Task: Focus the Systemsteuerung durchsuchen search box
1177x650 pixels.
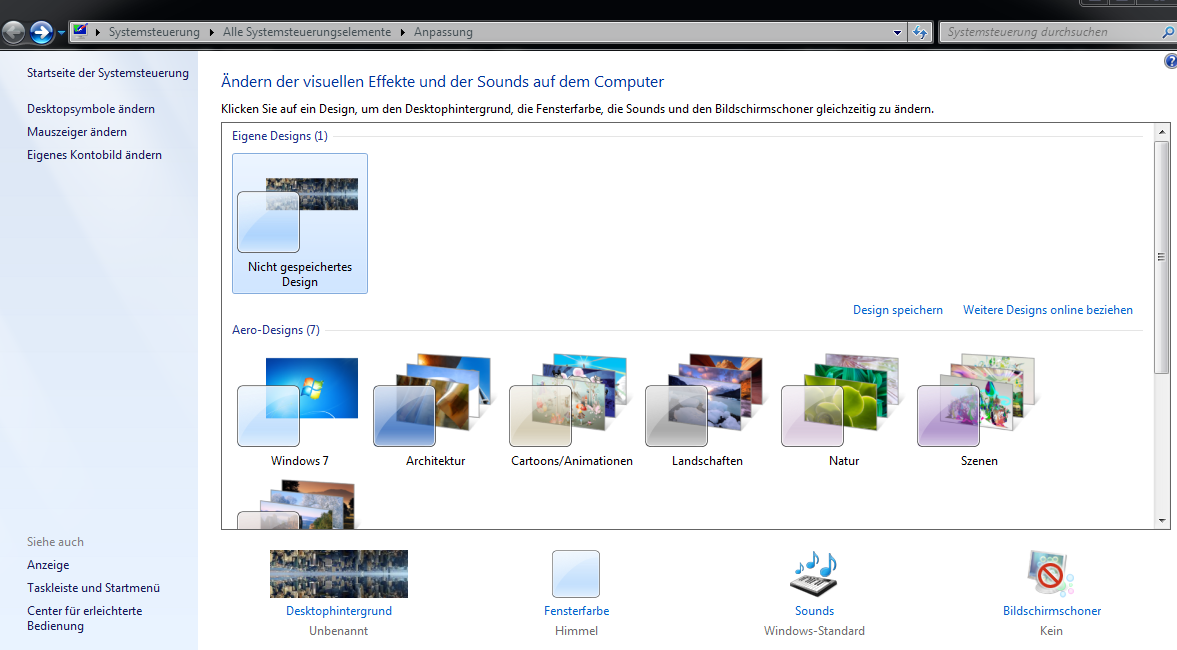Action: pos(1049,32)
